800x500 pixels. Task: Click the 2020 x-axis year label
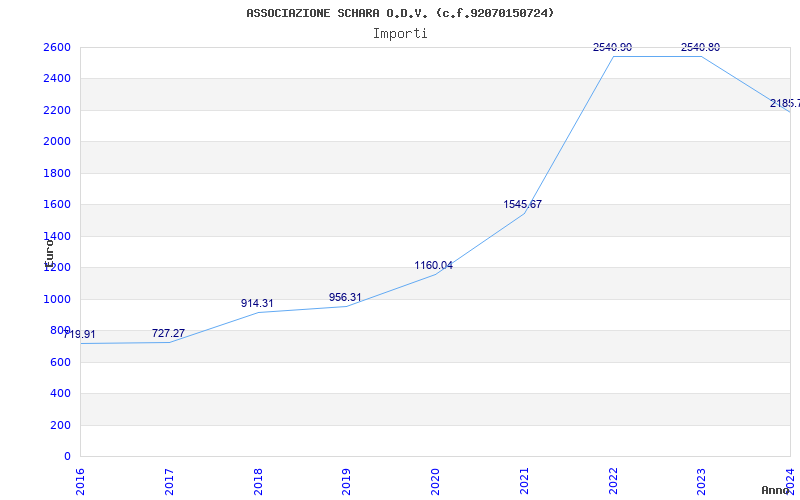click(x=435, y=482)
